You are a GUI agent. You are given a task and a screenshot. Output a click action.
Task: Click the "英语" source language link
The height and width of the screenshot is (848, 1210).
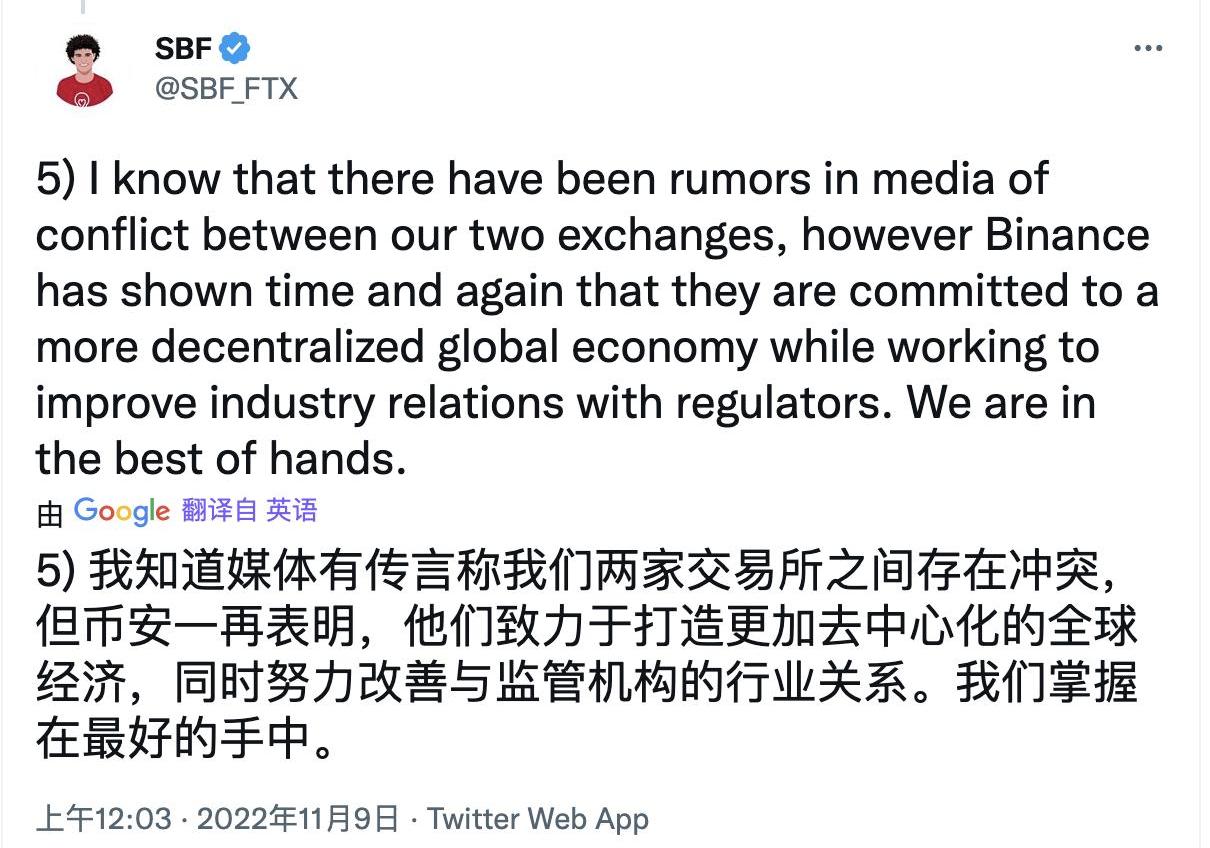pyautogui.click(x=292, y=511)
